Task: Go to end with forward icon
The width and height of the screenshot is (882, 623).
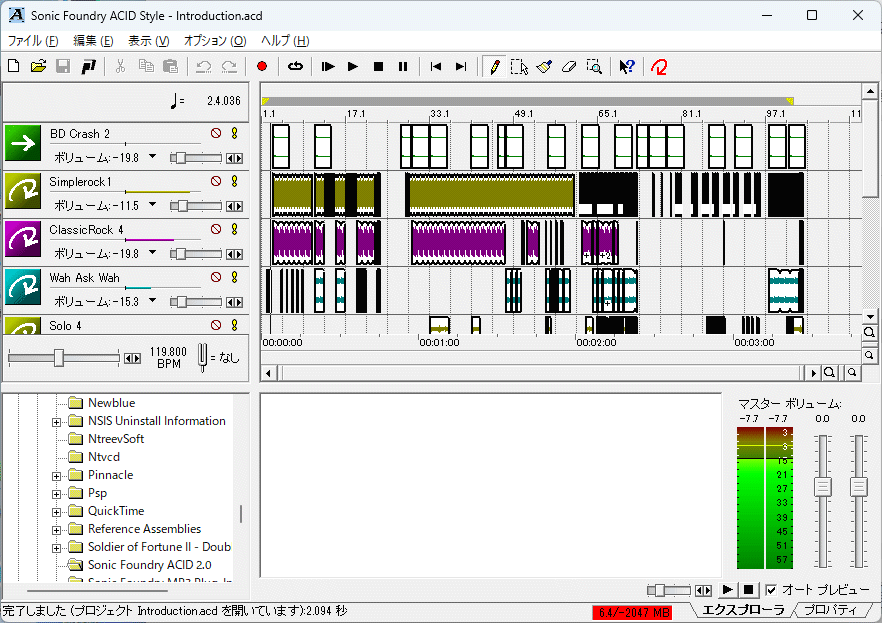Action: [x=461, y=66]
